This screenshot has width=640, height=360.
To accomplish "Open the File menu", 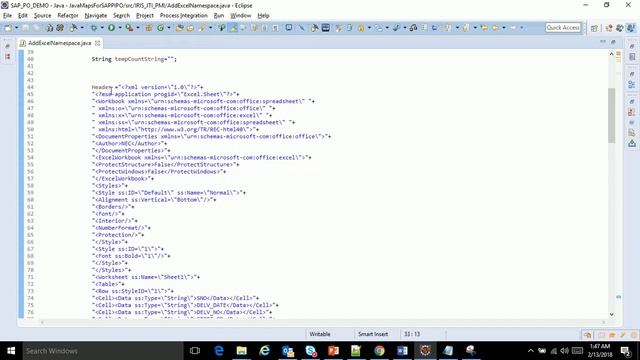I will pos(7,16).
